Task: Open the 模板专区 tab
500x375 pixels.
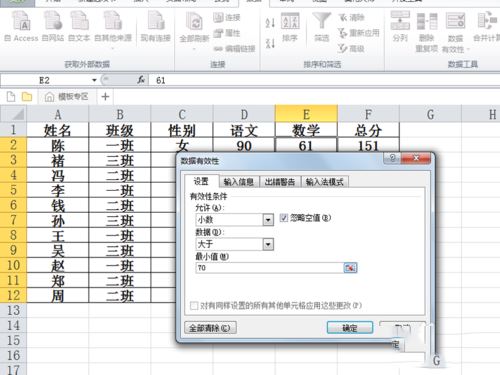Action: pyautogui.click(x=67, y=97)
